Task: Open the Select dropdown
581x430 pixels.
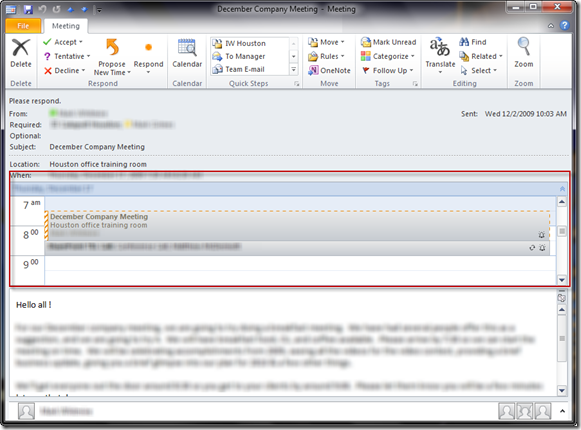Action: (478, 70)
